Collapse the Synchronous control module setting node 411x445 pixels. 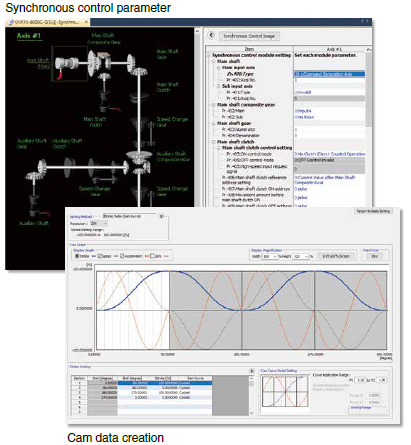click(209, 55)
